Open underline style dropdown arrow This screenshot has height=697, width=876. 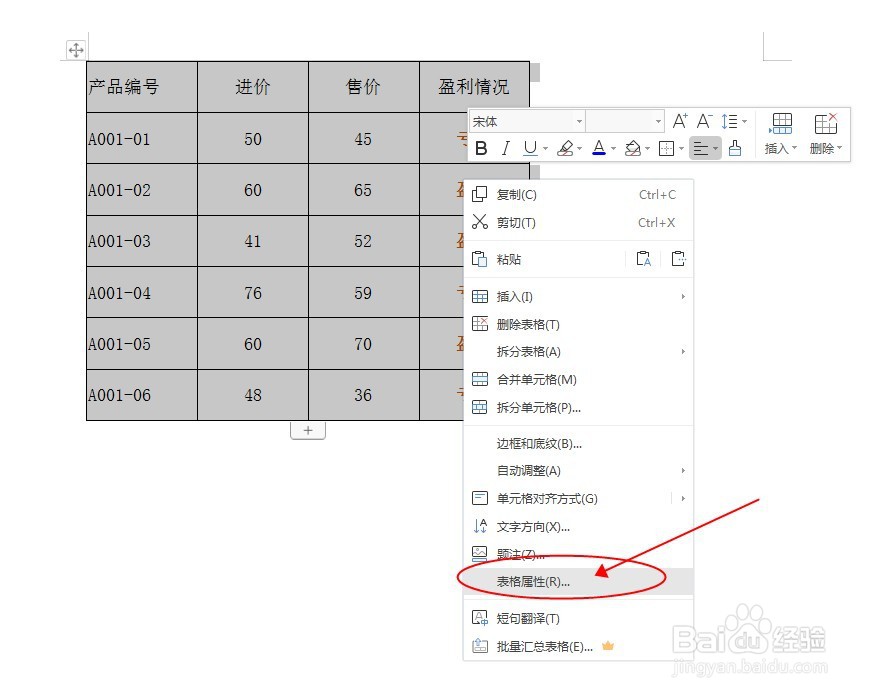[545, 149]
